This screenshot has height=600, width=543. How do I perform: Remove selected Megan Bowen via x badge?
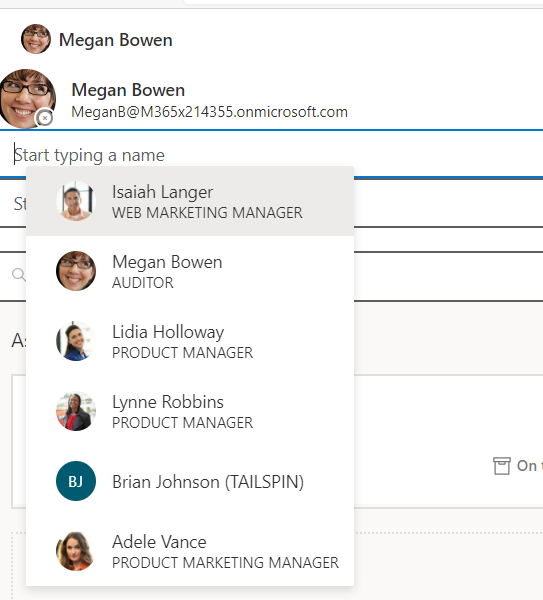point(45,118)
